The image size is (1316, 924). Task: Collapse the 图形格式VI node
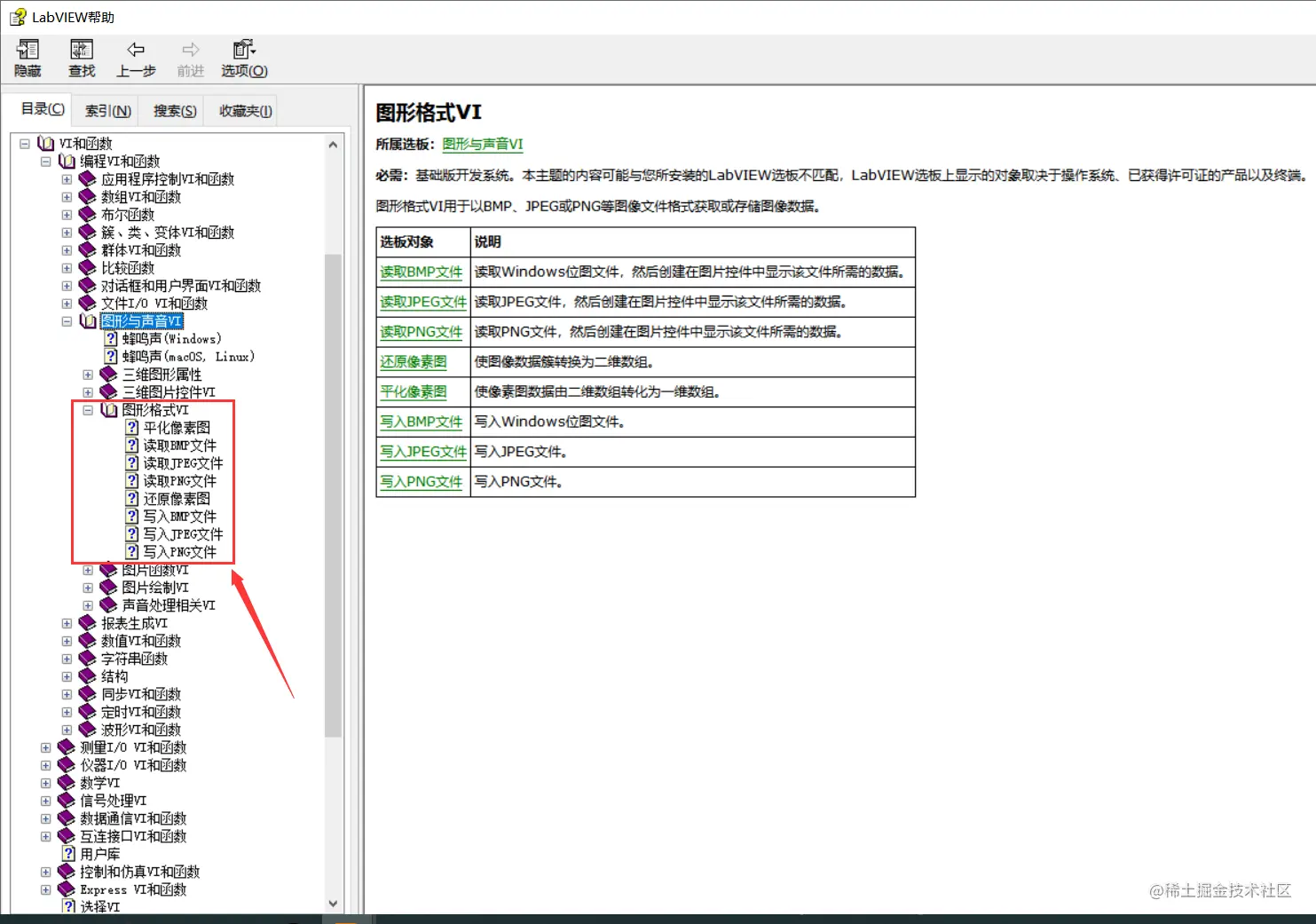[x=88, y=410]
